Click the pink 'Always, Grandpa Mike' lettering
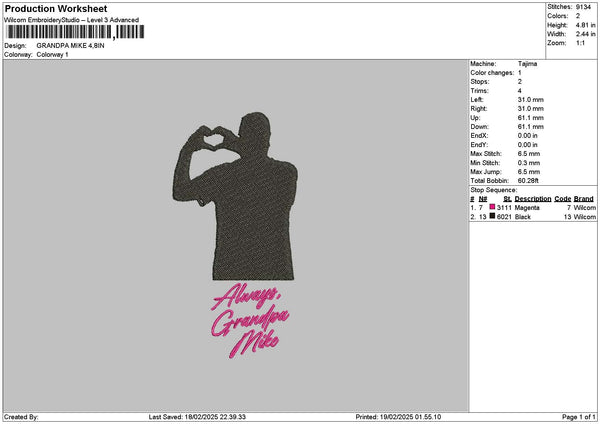Image resolution: width=600 pixels, height=424 pixels. point(250,320)
